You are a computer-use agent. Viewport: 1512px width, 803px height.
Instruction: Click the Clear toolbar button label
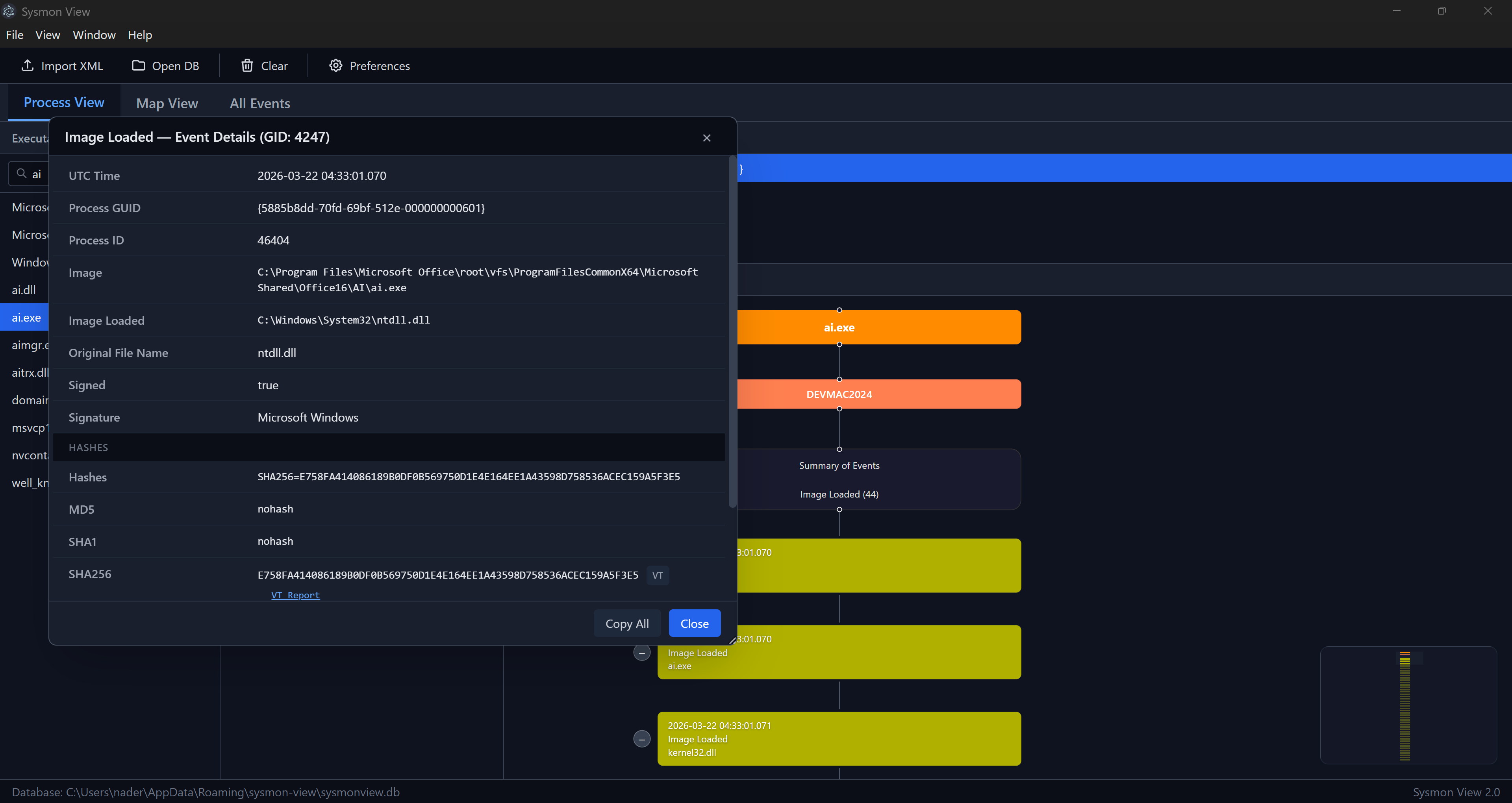click(x=274, y=66)
